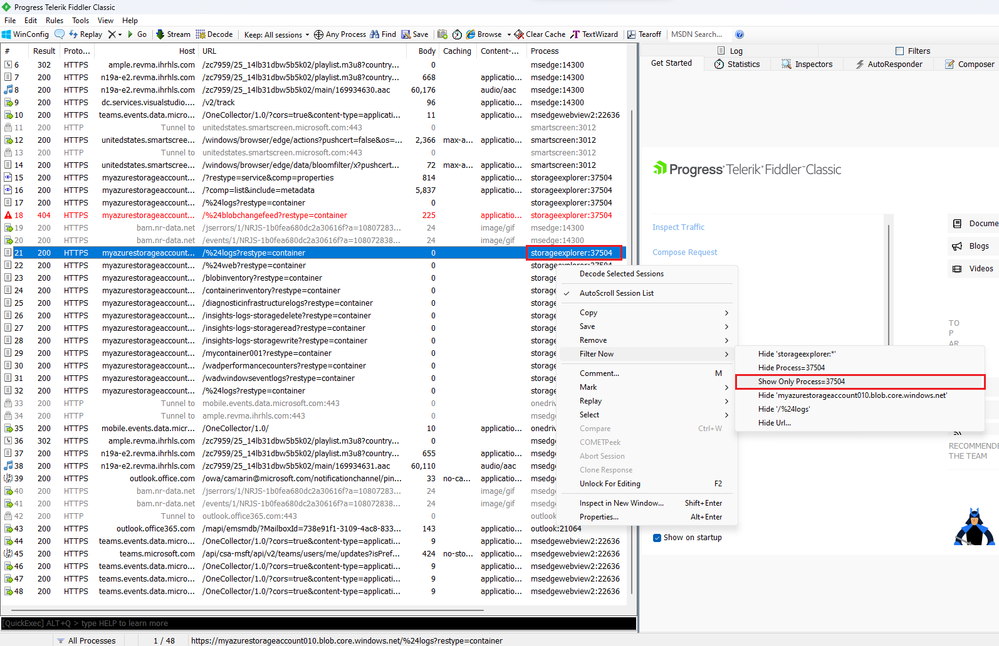Click the timer stopwatch icon

457,34
